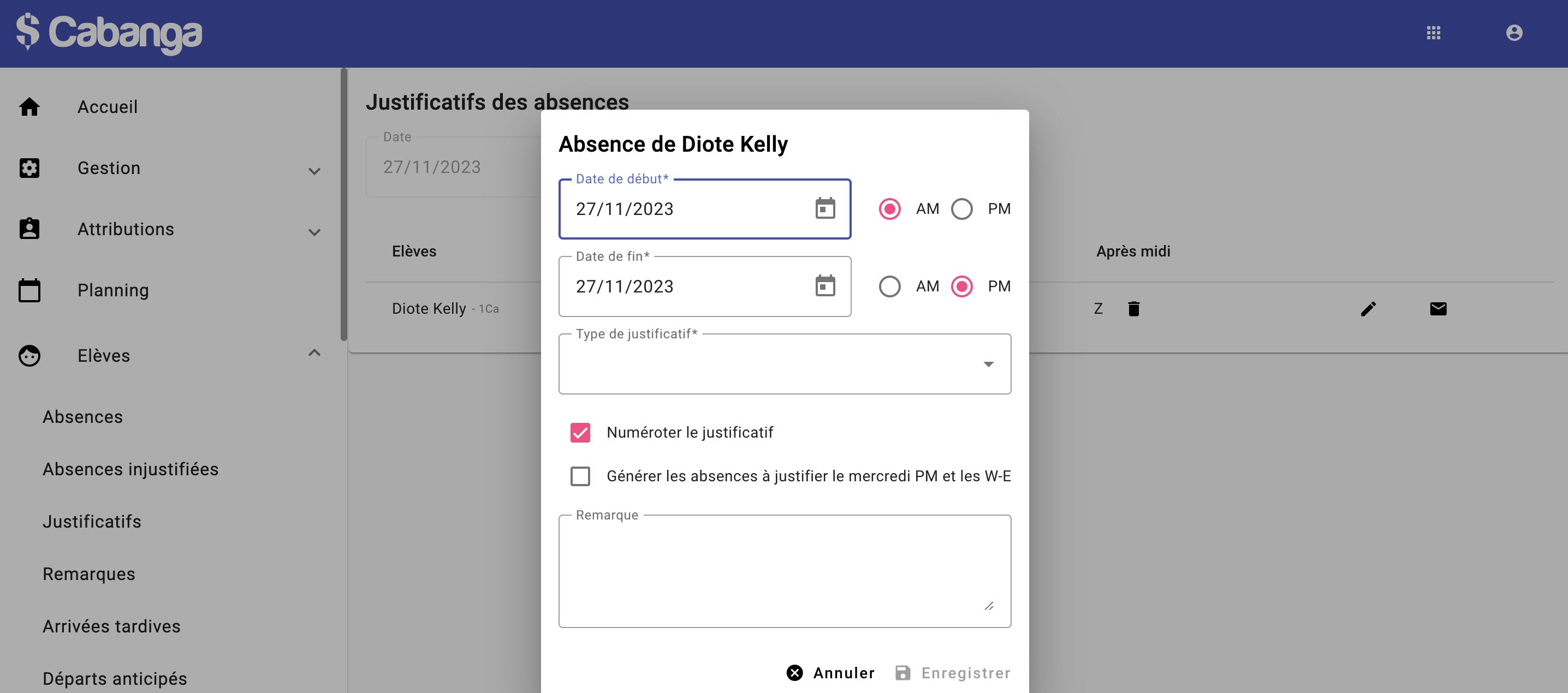This screenshot has width=1568, height=693.
Task: Open calendar picker for Date de début
Action: [825, 208]
